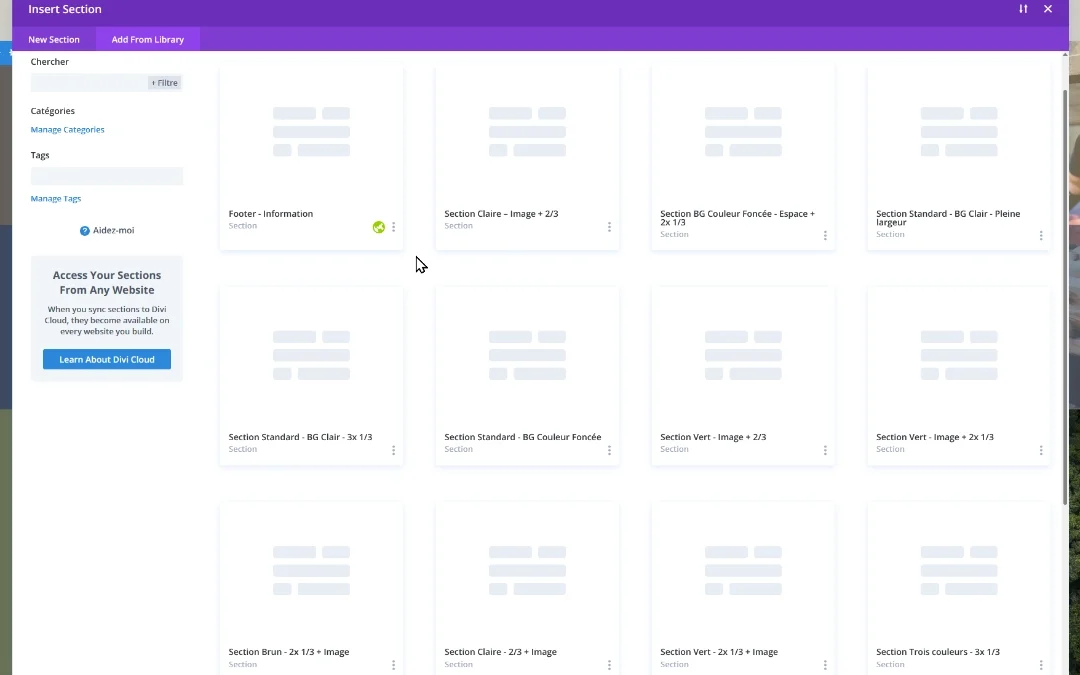Open options for Section Vert - Image + 2/3
Screen dimensions: 1080x675
(825, 450)
